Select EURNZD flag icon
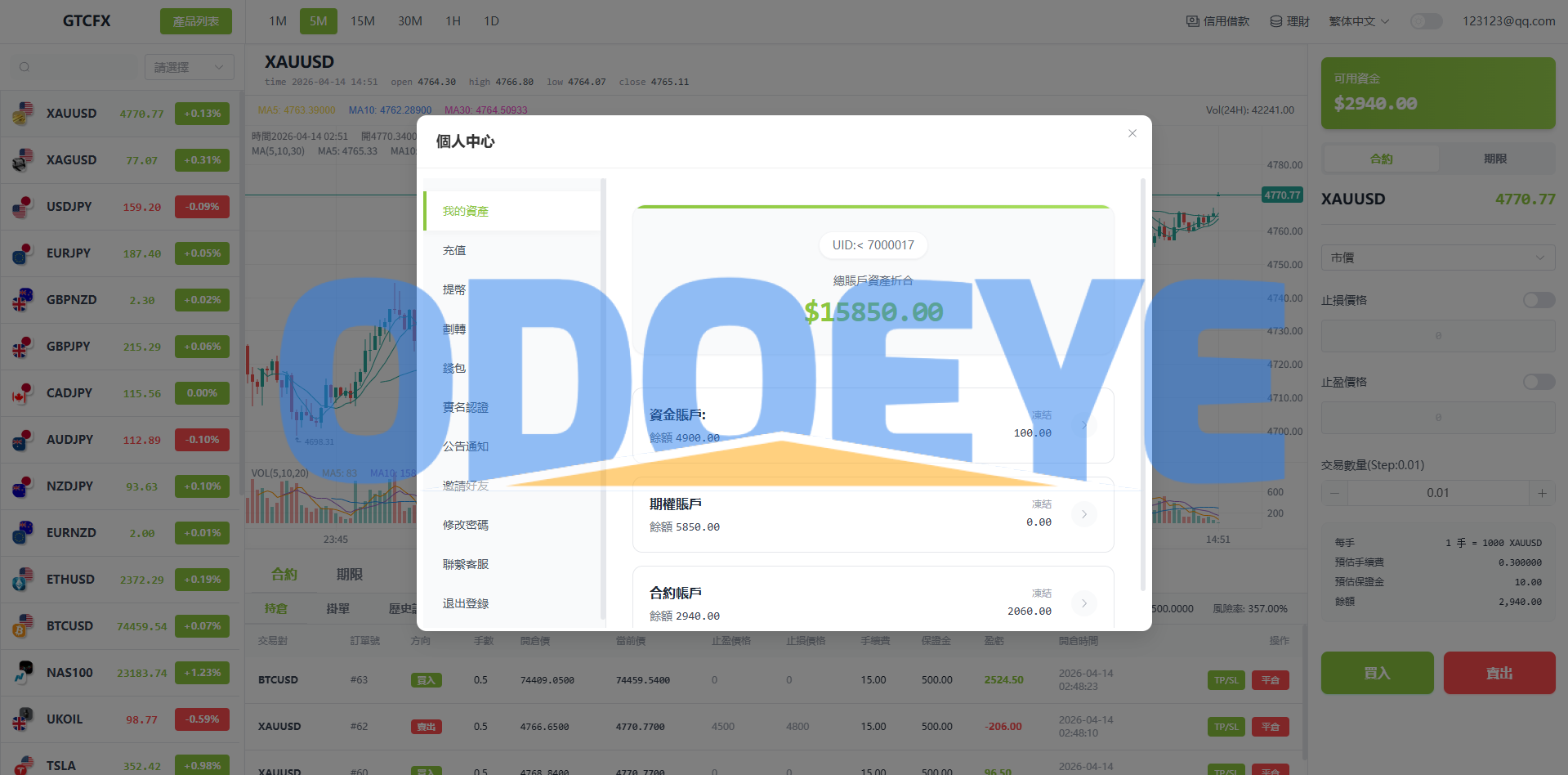1568x775 pixels. coord(23,533)
